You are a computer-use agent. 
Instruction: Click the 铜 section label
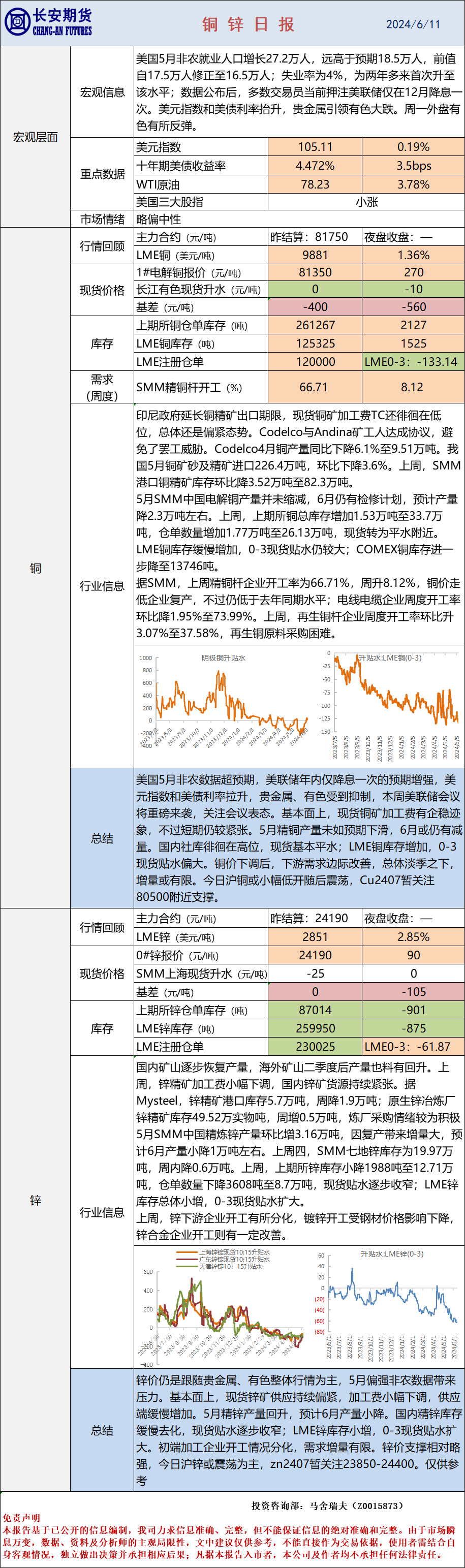tap(35, 568)
